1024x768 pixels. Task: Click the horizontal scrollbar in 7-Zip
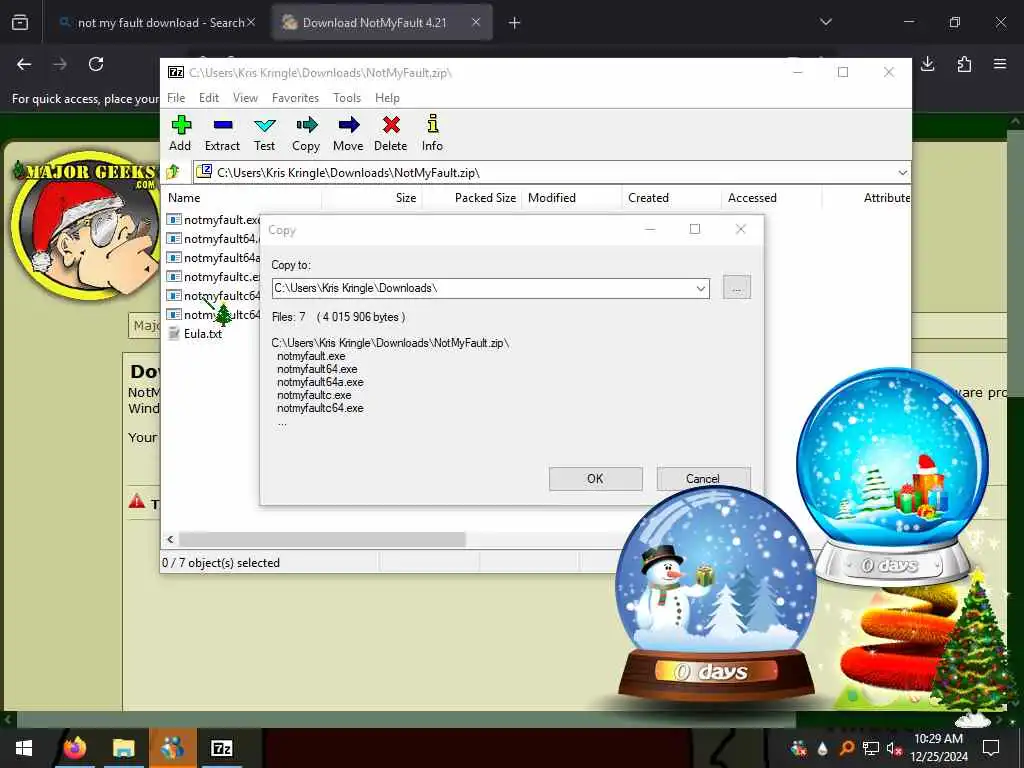coord(322,539)
